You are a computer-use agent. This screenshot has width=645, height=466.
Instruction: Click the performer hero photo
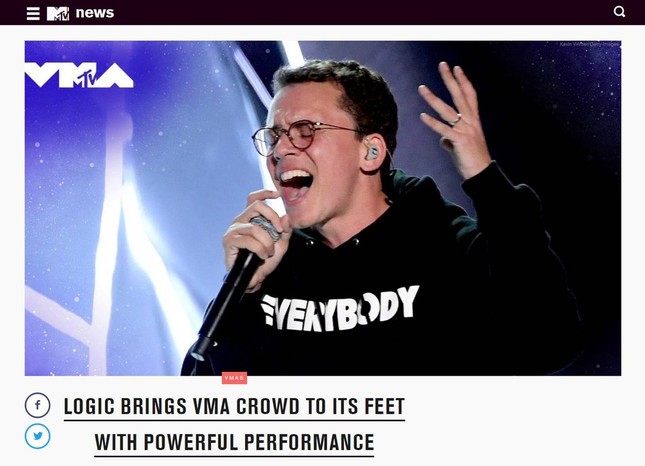click(x=323, y=208)
